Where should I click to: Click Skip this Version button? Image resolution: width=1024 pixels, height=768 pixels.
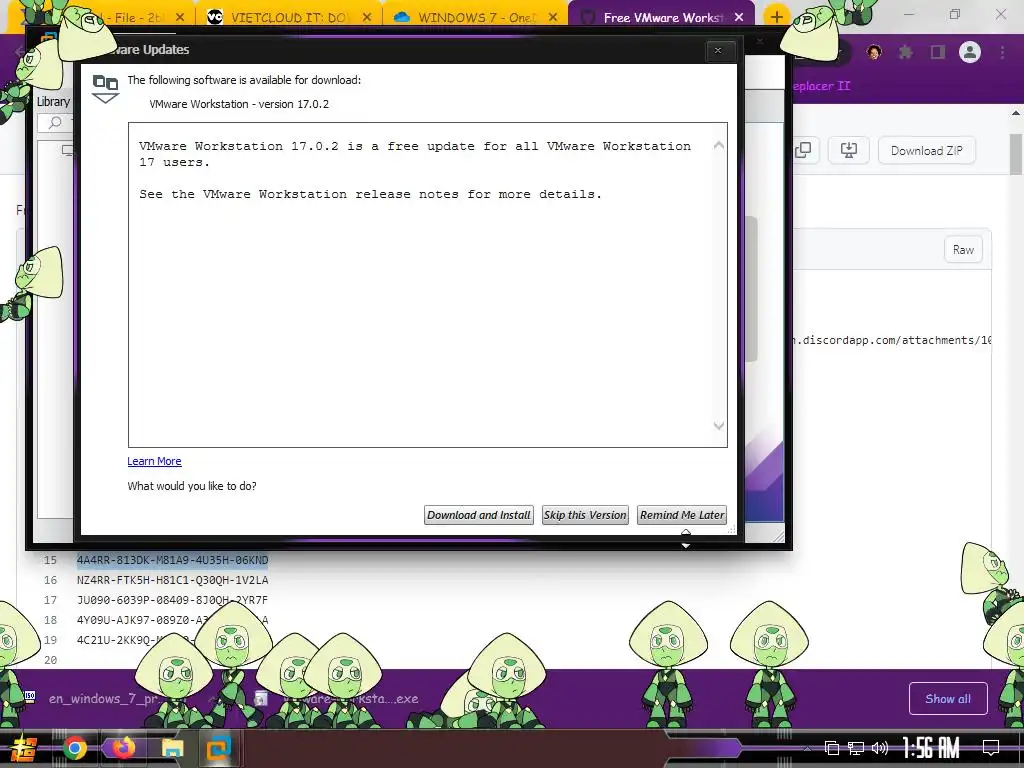coord(584,515)
